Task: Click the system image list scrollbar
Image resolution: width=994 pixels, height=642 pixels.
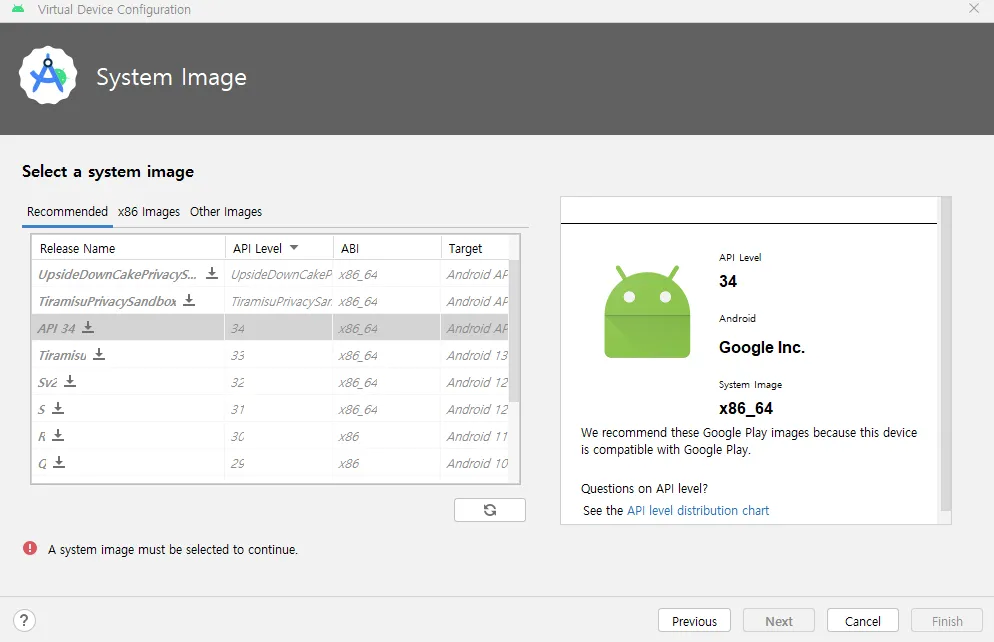Action: click(514, 330)
